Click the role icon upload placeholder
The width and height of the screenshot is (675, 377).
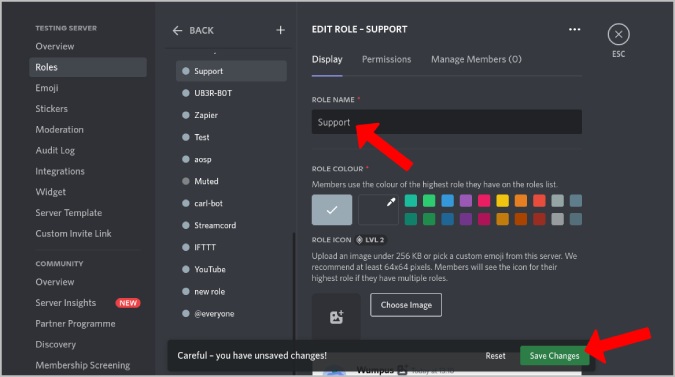point(336,317)
